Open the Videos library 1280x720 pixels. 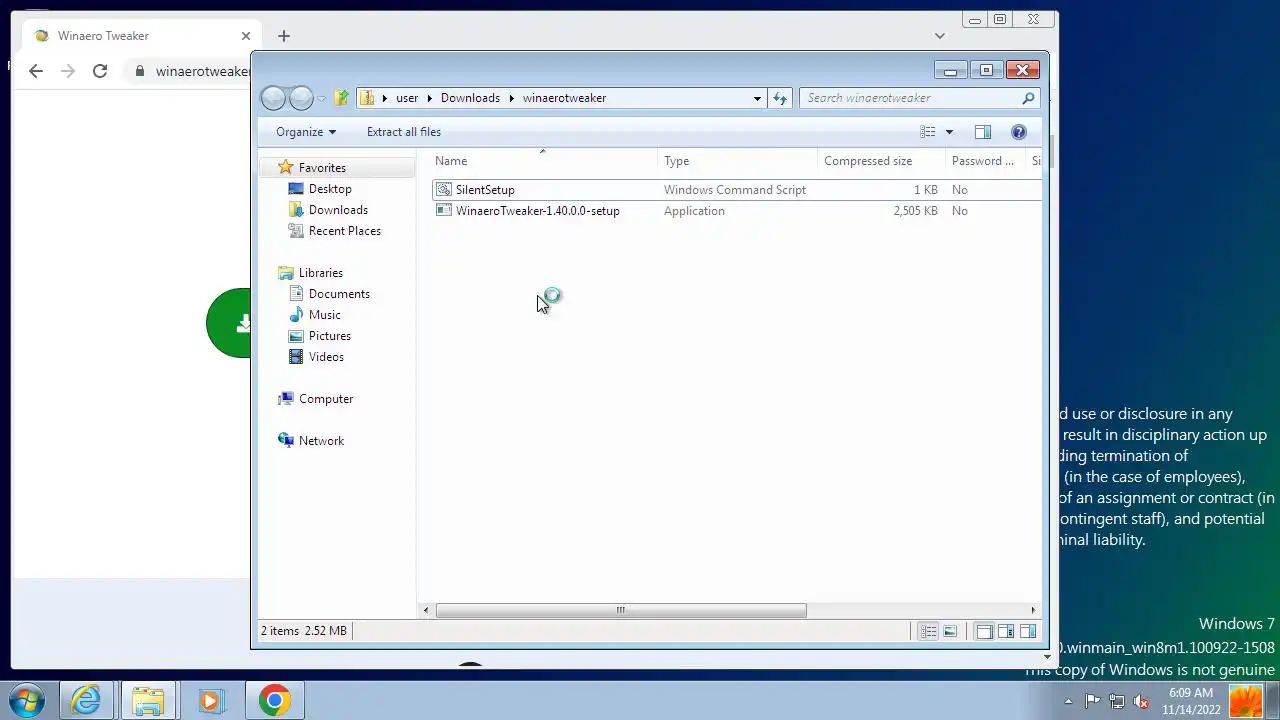(x=326, y=357)
